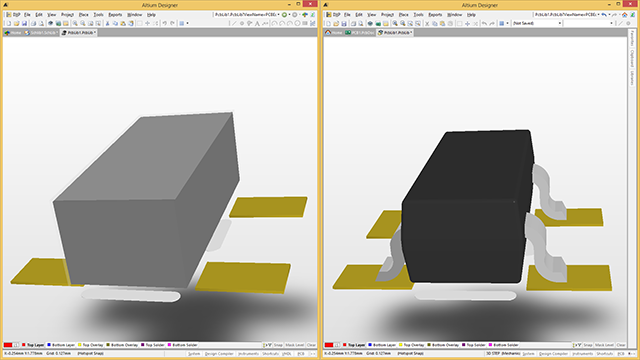Click Cut scissors icon in right toolbar
The height and width of the screenshot is (360, 640).
(x=427, y=24)
